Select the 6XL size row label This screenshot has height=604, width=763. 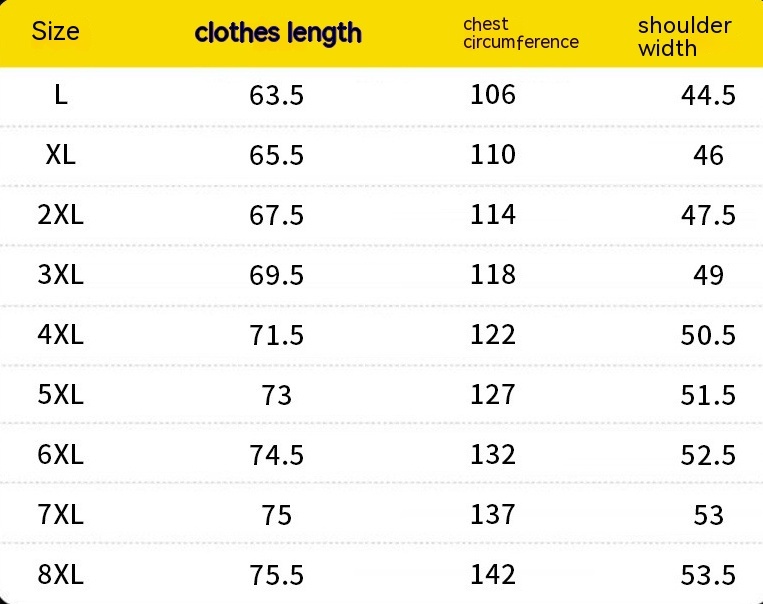61,455
